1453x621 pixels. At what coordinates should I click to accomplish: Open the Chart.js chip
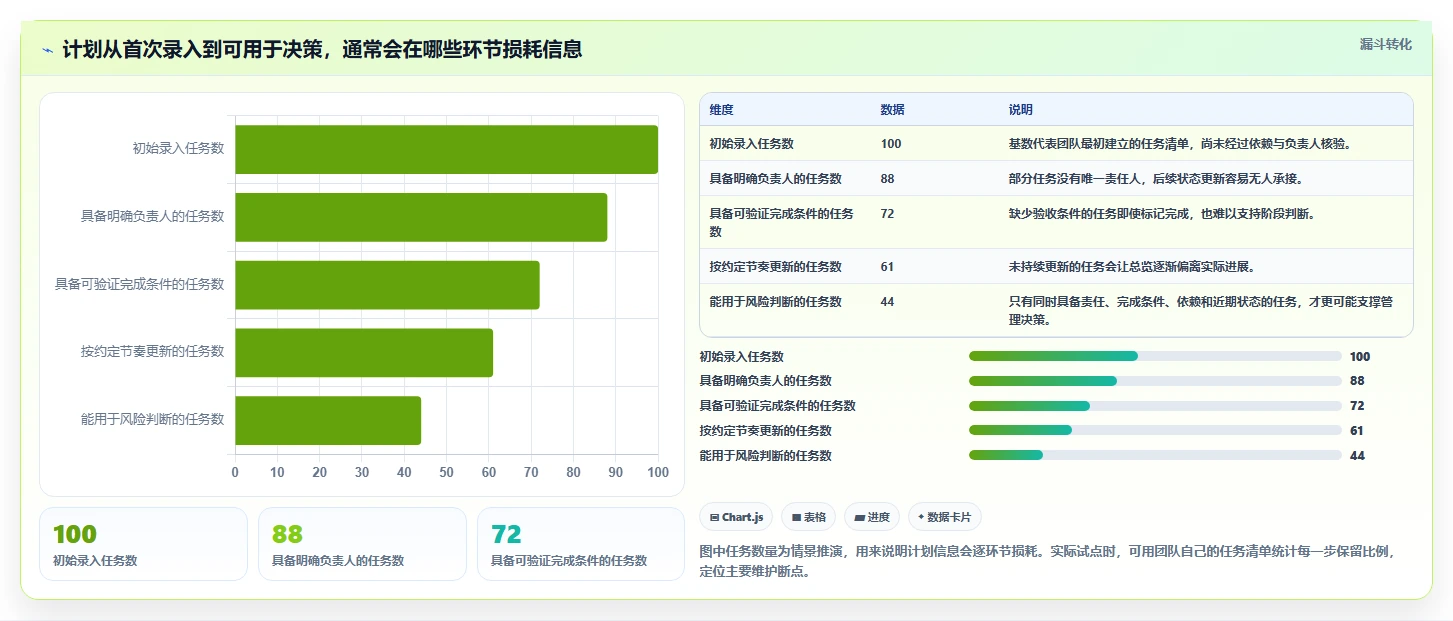click(736, 517)
